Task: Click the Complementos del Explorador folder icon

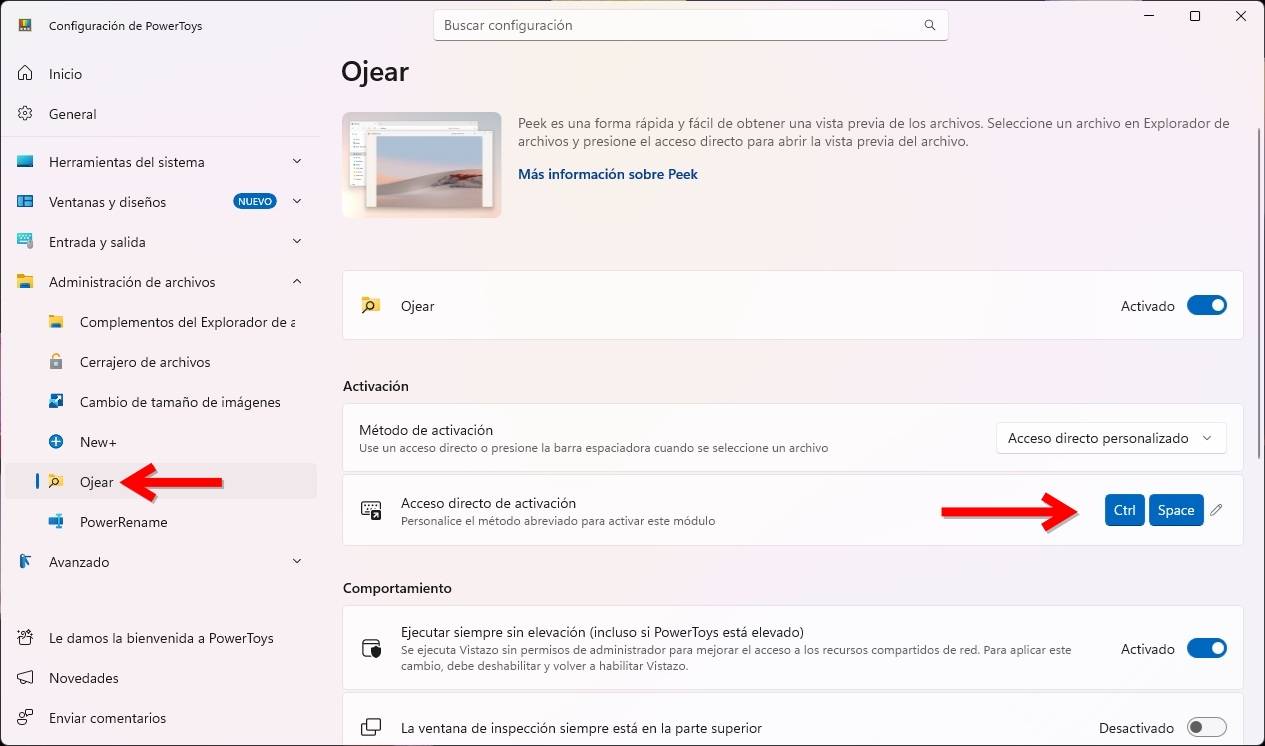Action: point(57,322)
